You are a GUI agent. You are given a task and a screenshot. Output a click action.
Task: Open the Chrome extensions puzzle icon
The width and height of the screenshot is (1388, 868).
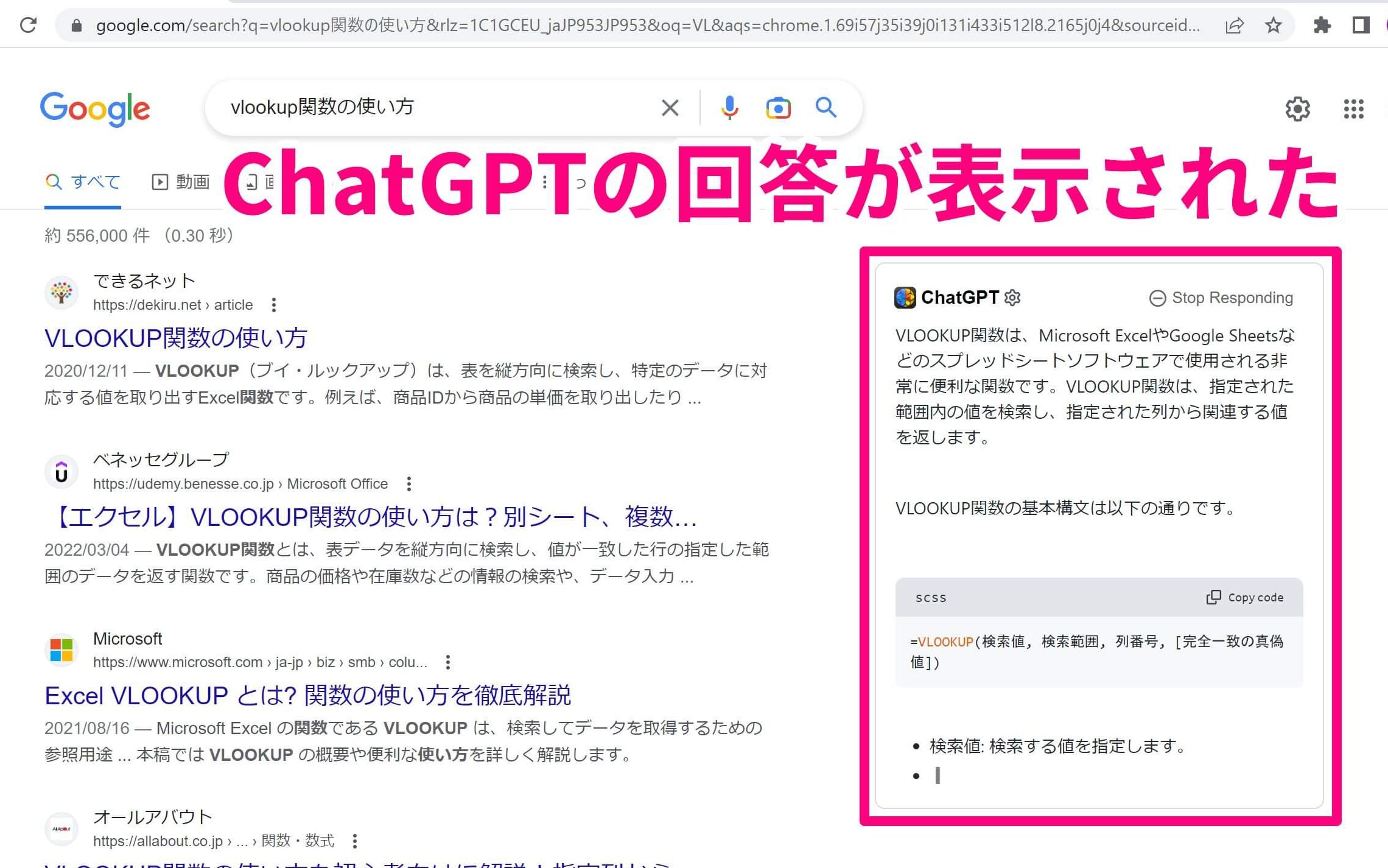point(1322,25)
